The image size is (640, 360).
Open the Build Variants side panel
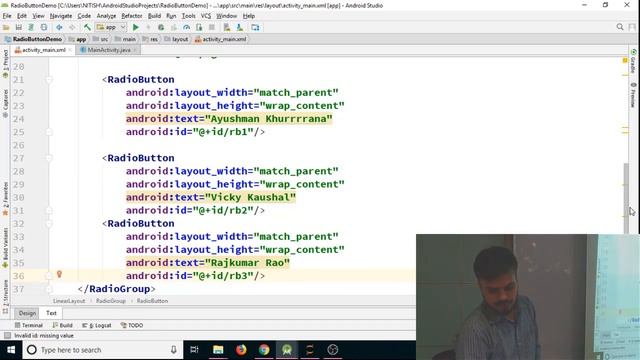(x=5, y=247)
